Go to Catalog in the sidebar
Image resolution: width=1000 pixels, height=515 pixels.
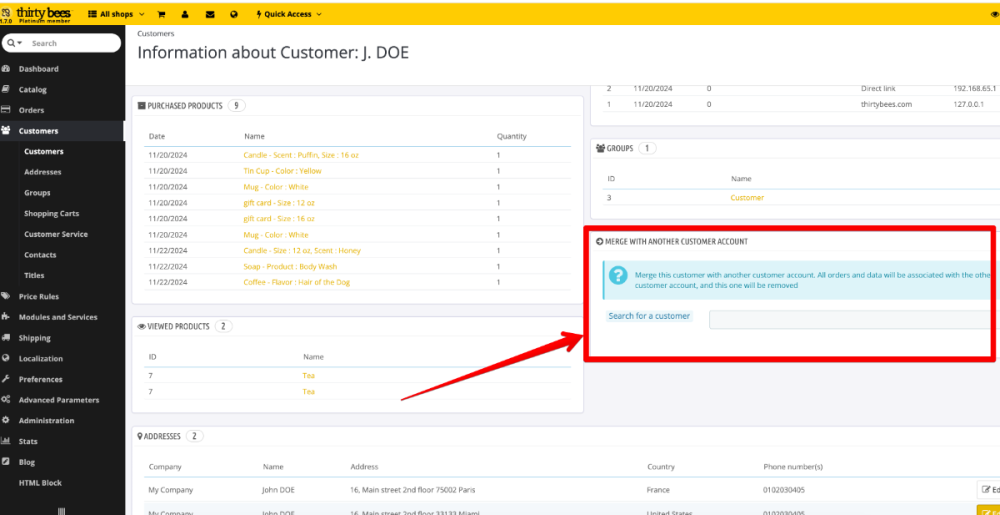coord(32,90)
